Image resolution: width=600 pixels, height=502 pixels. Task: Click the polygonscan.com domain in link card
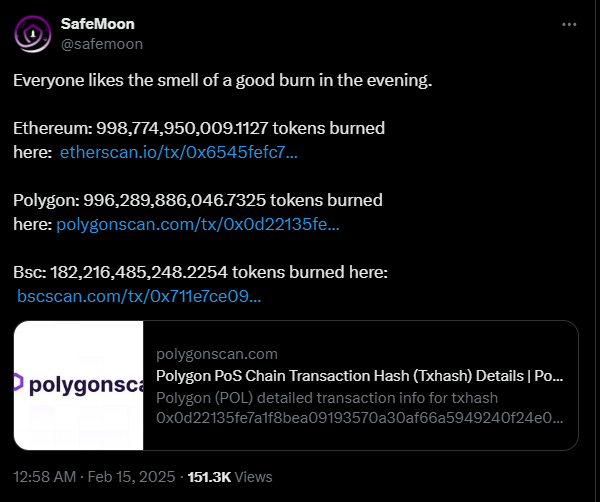pyautogui.click(x=217, y=354)
